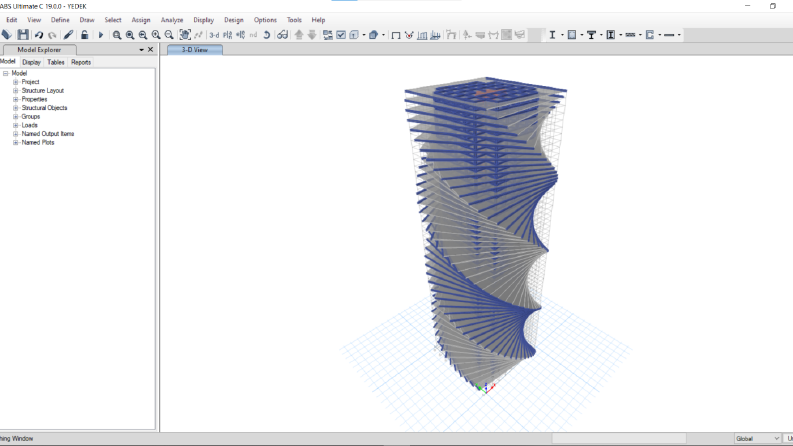The width and height of the screenshot is (793, 446).
Task: Switch to the Reports tab in Model Explorer
Action: [x=81, y=62]
